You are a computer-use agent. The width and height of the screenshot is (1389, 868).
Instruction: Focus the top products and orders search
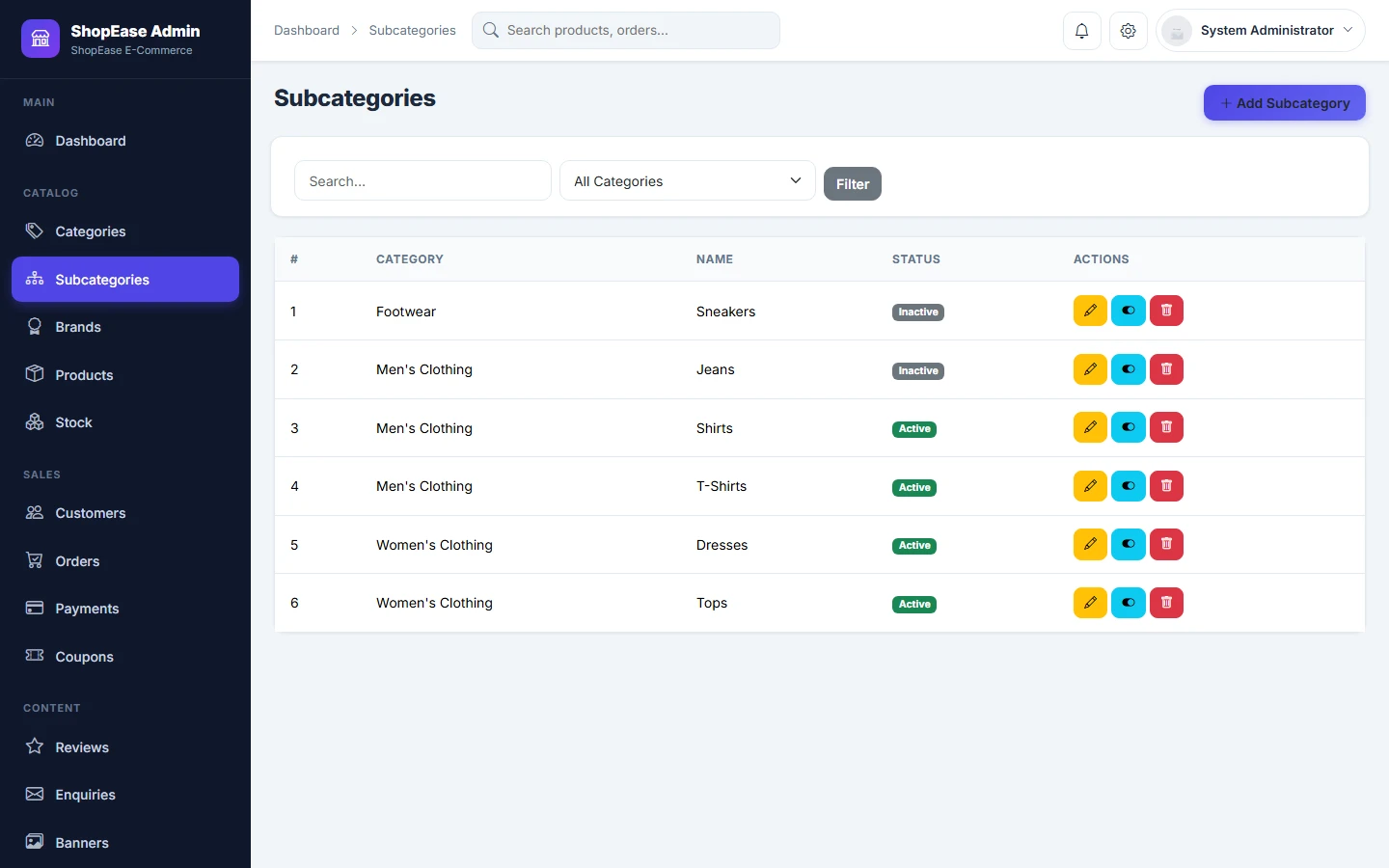pos(626,30)
